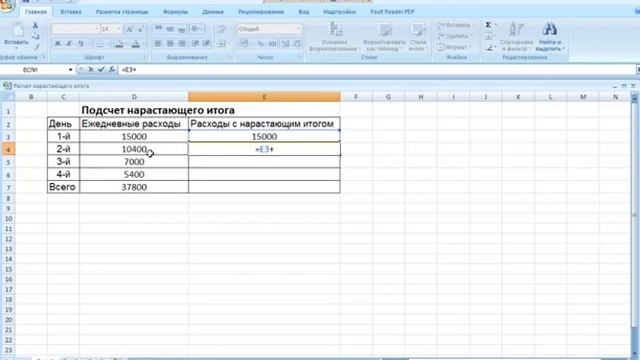Open the Borders button
This screenshot has height=360, width=640.
click(100, 44)
